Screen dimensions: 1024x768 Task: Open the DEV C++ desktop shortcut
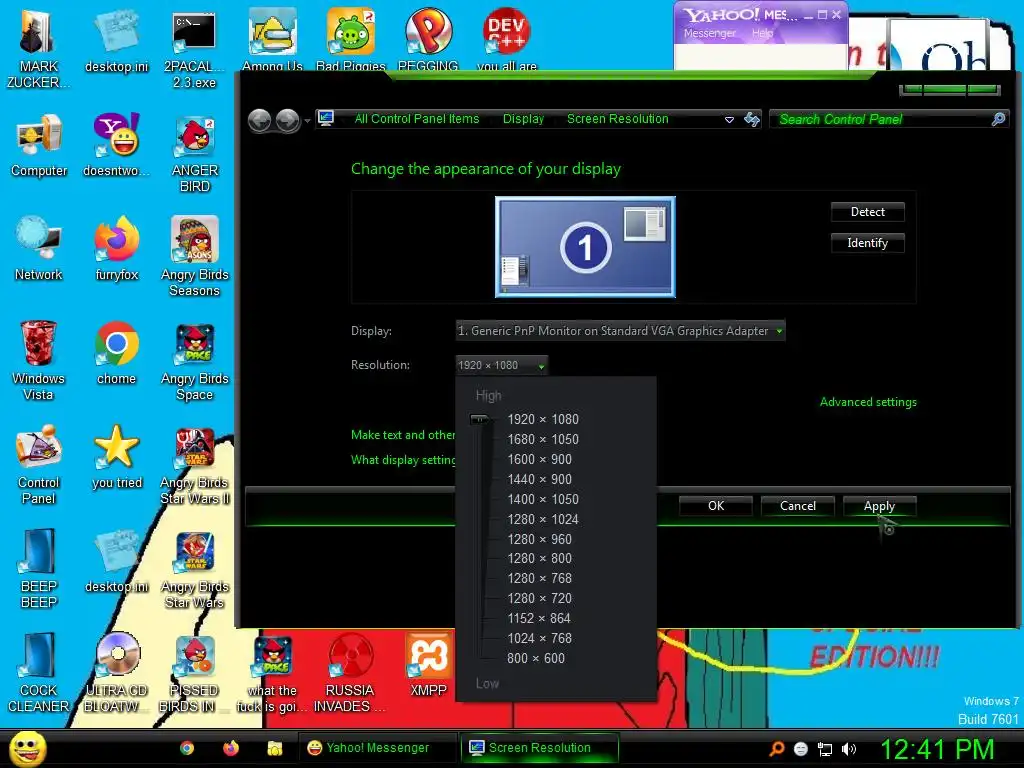tap(507, 39)
